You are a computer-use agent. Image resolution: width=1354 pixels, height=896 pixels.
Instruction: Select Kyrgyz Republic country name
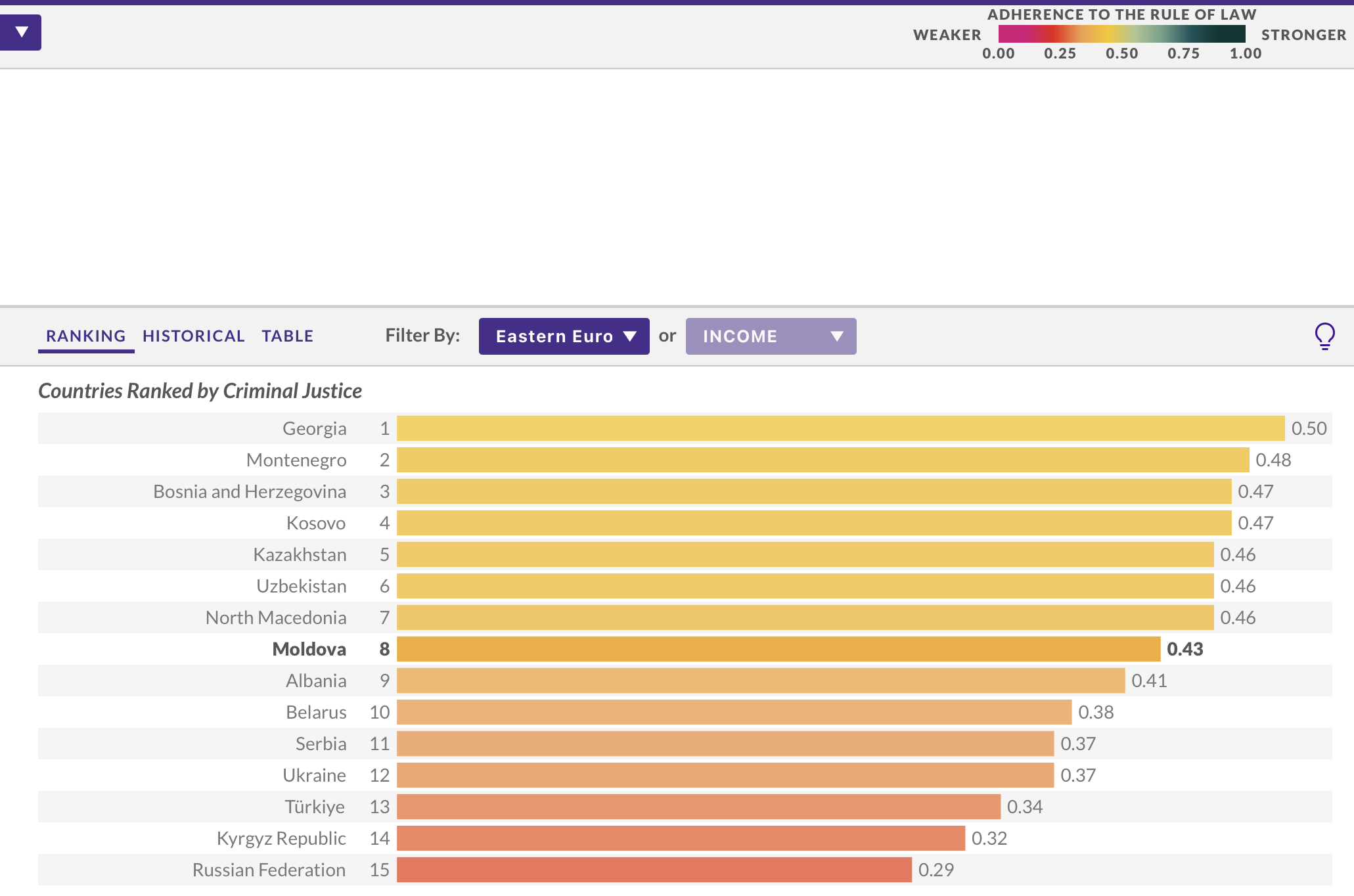tap(281, 838)
